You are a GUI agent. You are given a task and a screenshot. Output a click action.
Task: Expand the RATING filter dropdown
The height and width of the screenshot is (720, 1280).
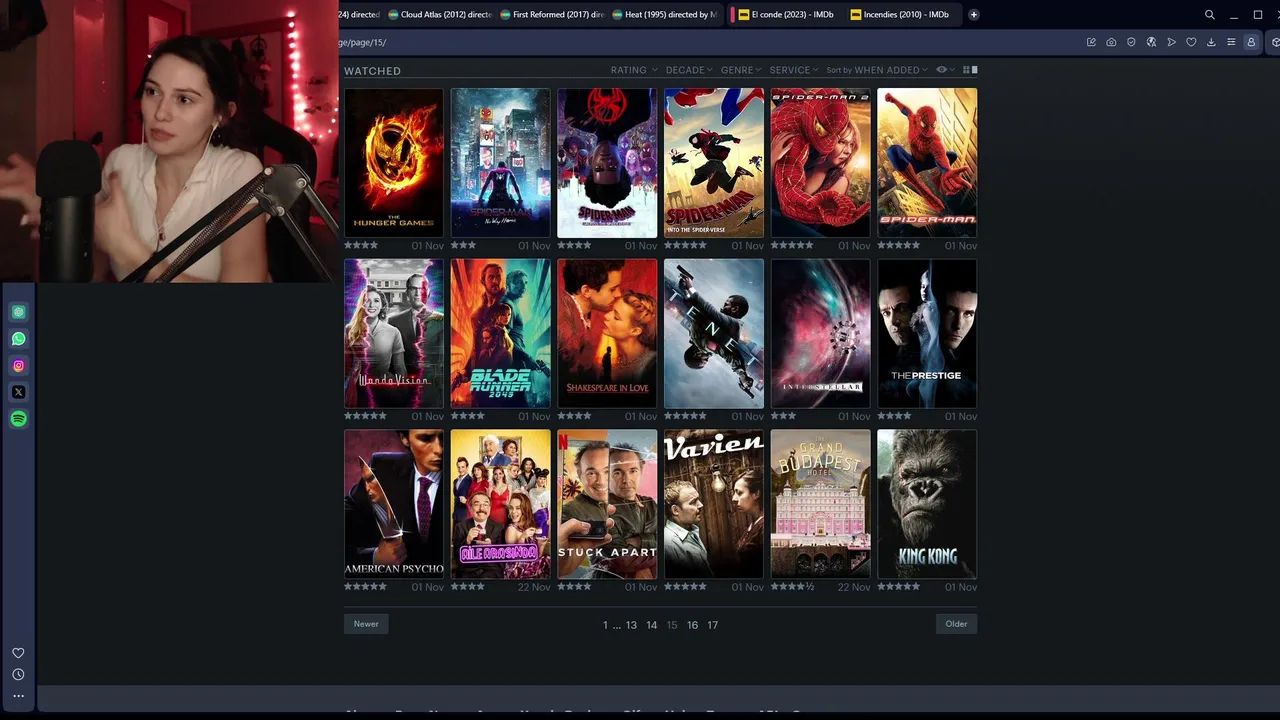click(634, 70)
